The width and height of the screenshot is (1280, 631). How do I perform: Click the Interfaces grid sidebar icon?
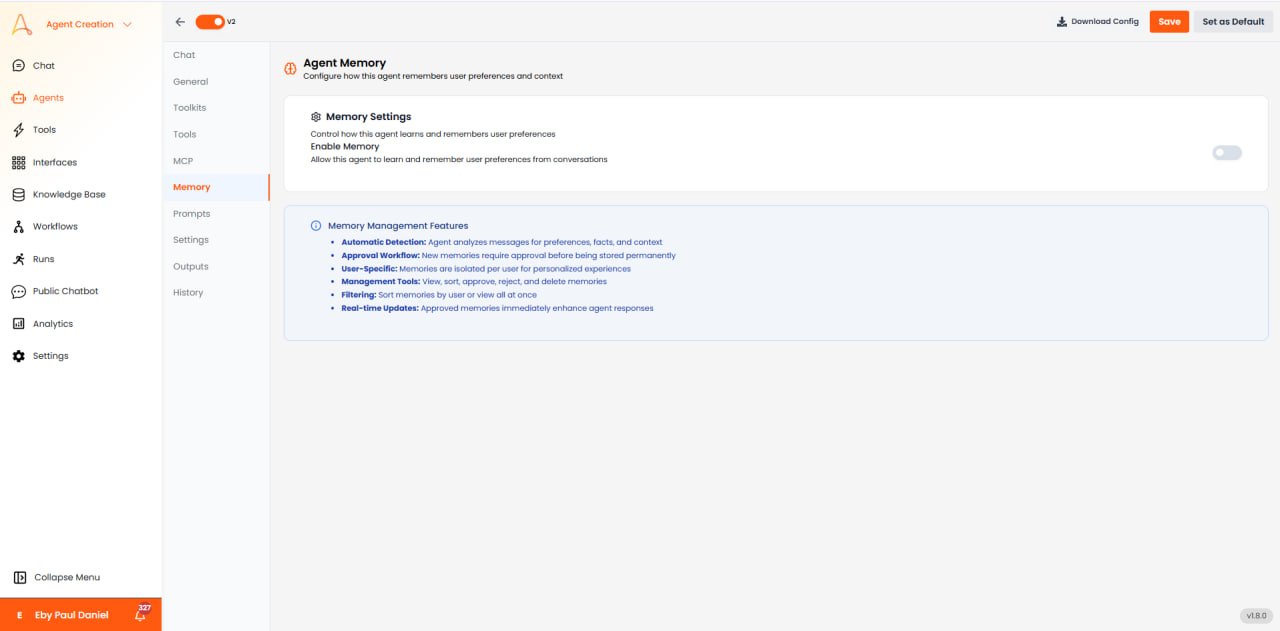18,162
